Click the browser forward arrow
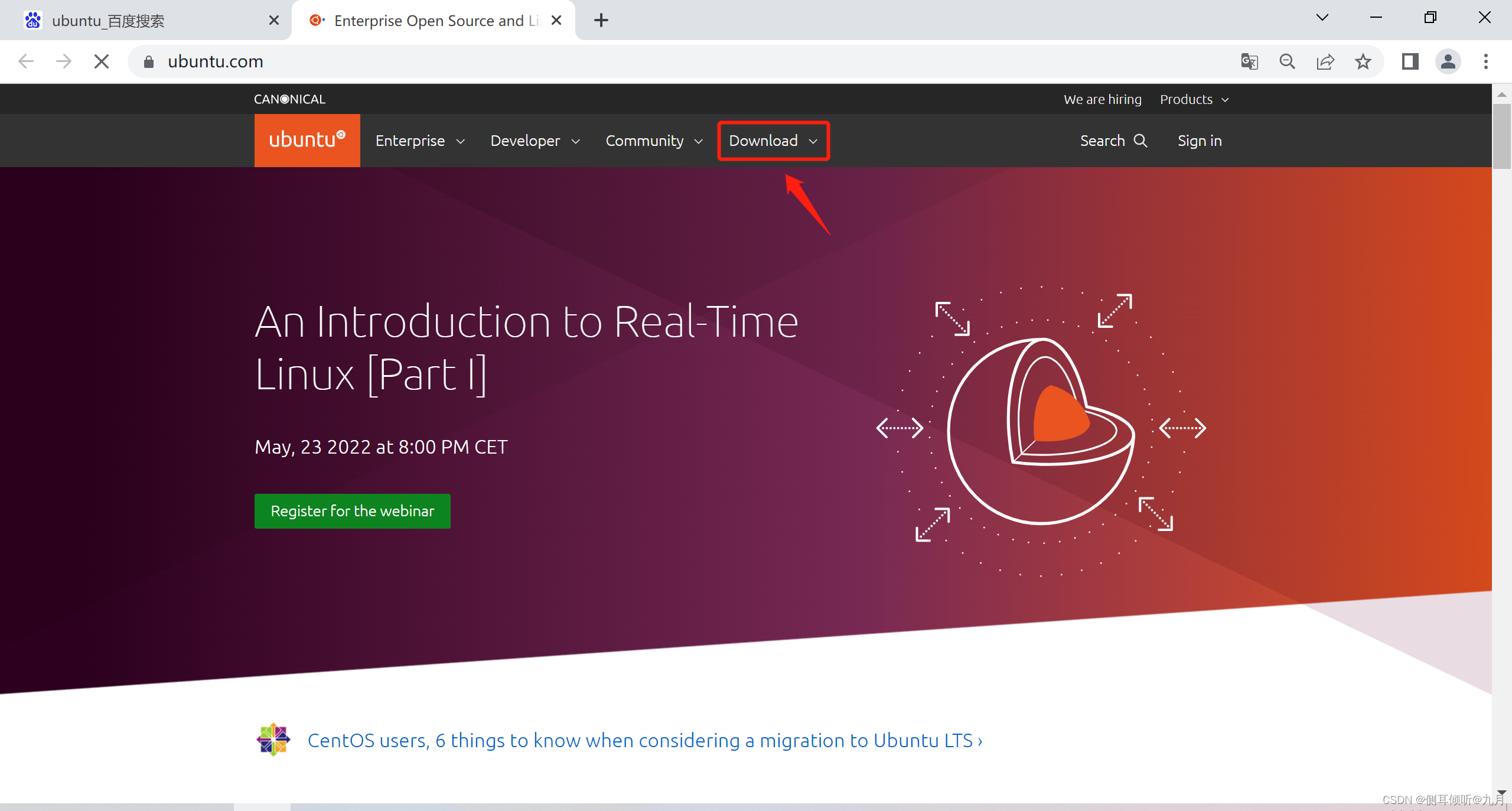This screenshot has height=811, width=1512. 64,61
